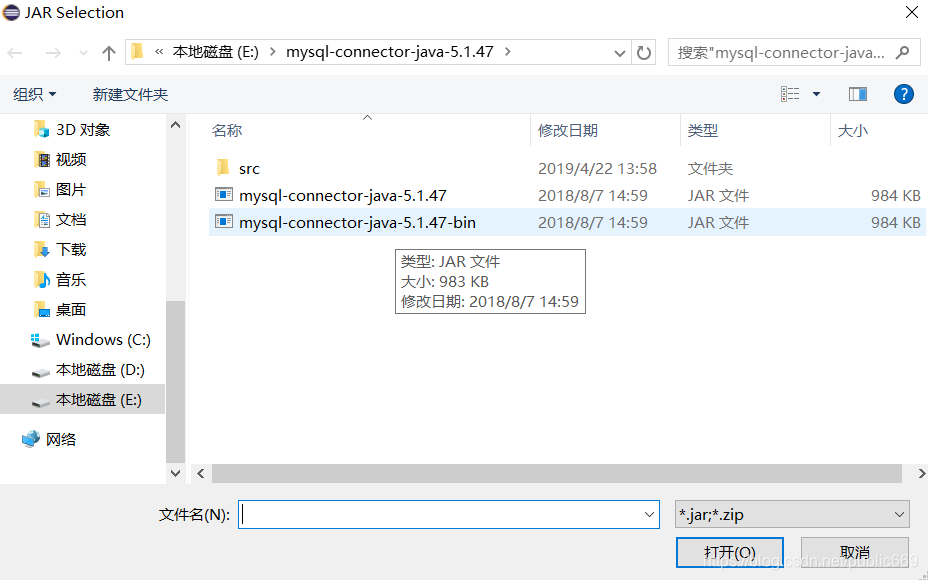Sort files by 类型 column

tap(703, 130)
